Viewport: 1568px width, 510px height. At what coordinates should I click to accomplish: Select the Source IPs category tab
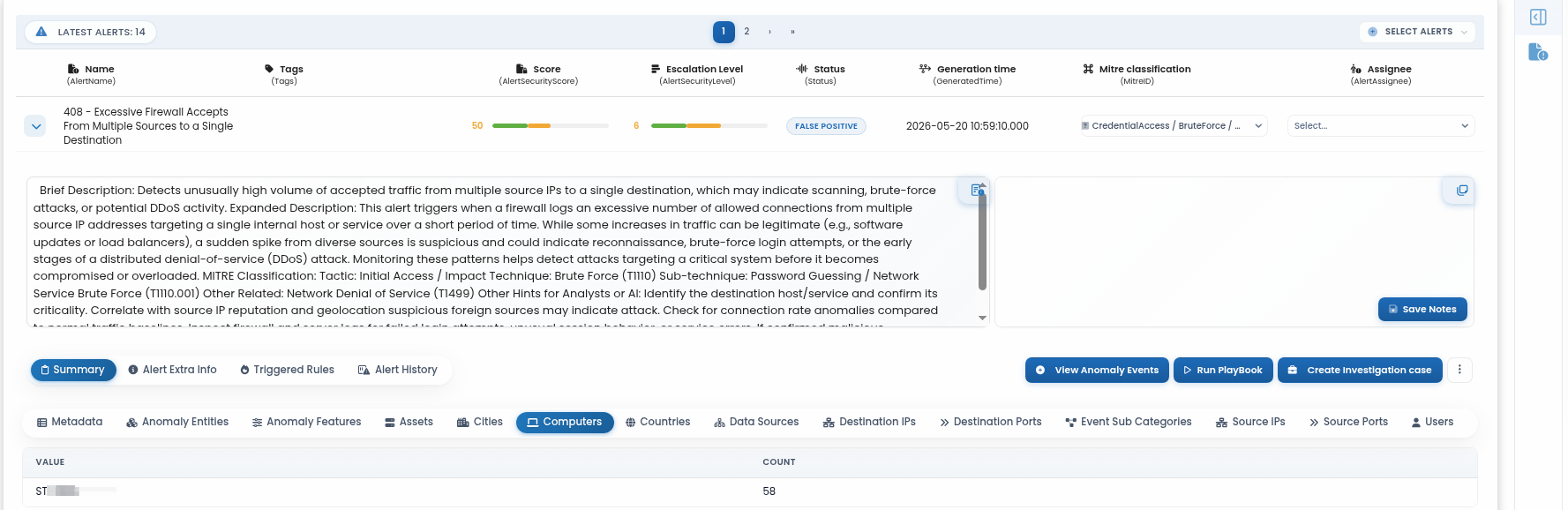pyautogui.click(x=1250, y=422)
